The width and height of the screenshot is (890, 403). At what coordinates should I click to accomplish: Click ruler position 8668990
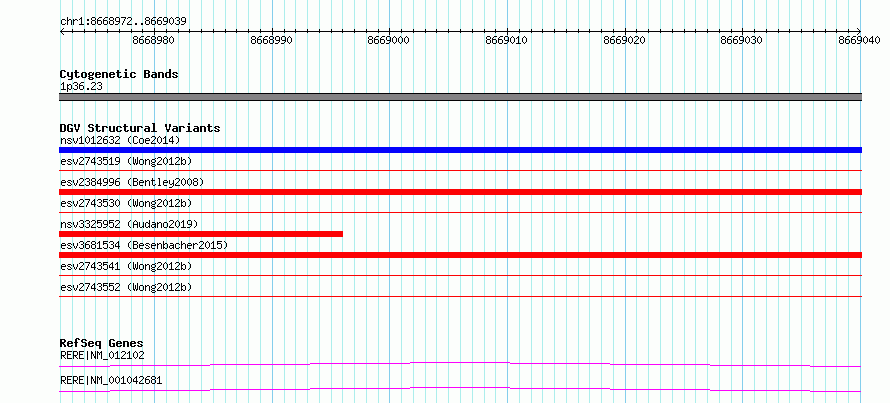pyautogui.click(x=271, y=40)
